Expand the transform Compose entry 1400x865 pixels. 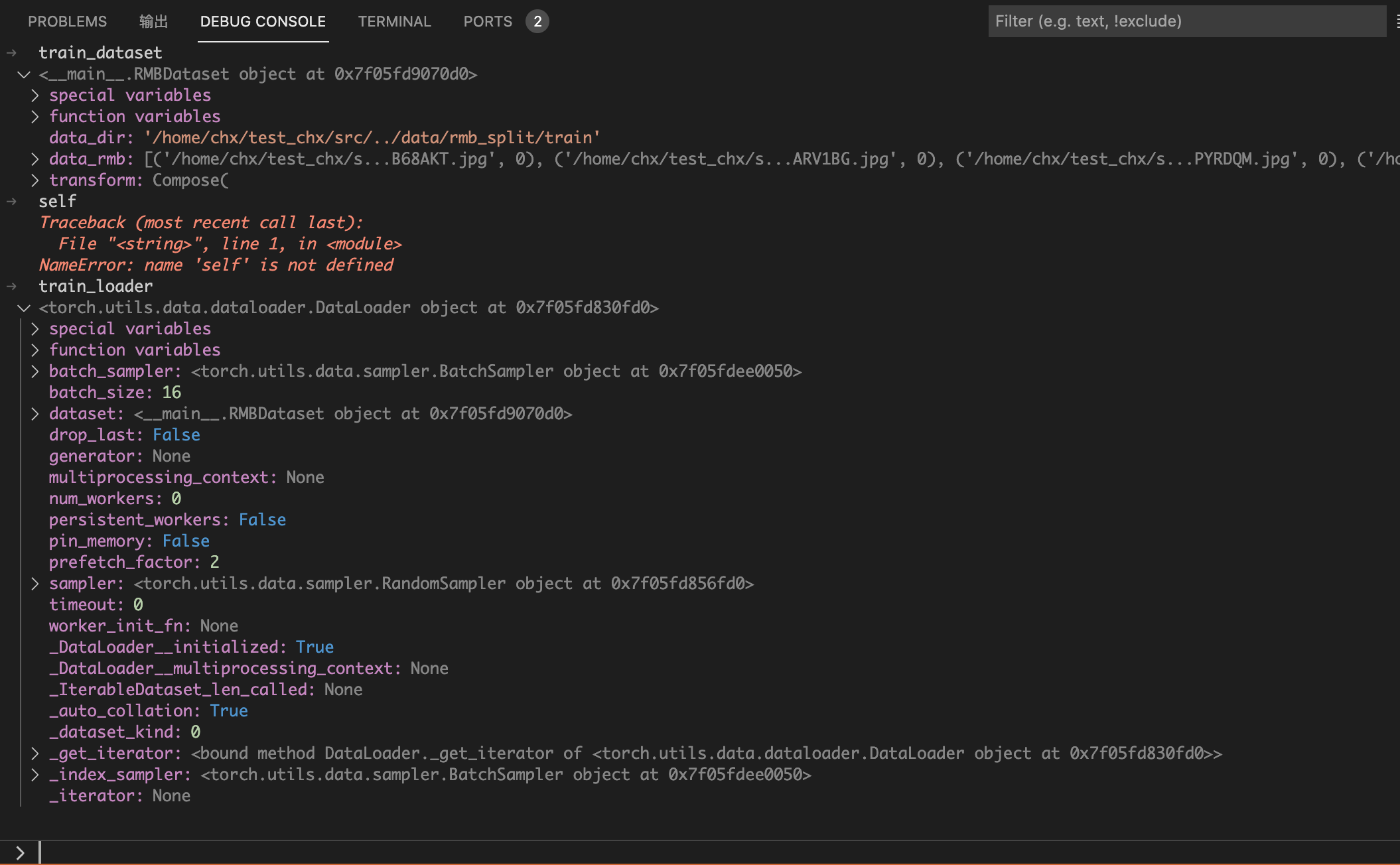tap(35, 180)
